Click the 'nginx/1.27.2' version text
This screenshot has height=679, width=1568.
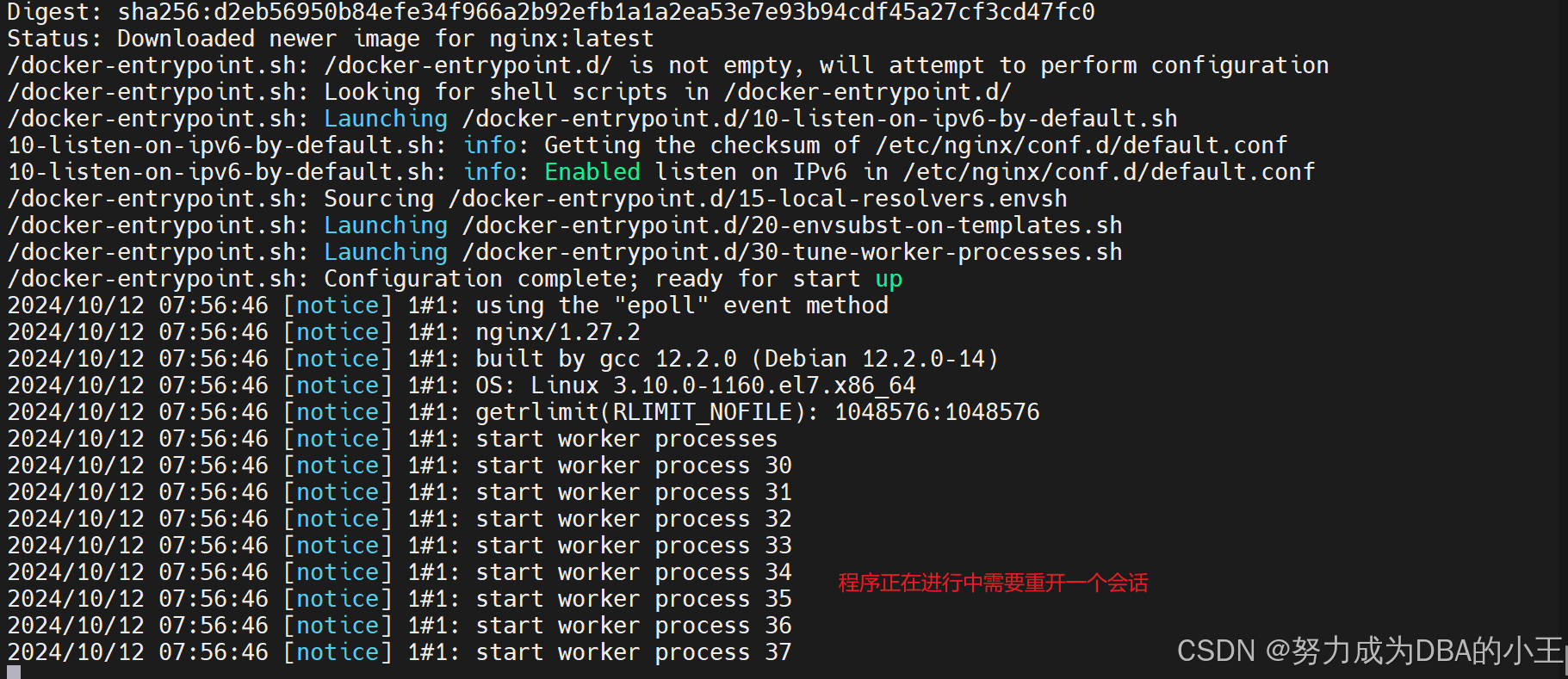(558, 332)
